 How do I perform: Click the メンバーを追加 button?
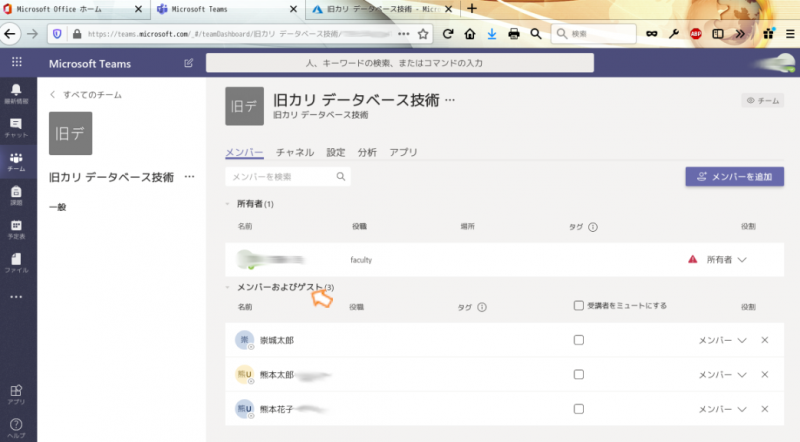734,177
